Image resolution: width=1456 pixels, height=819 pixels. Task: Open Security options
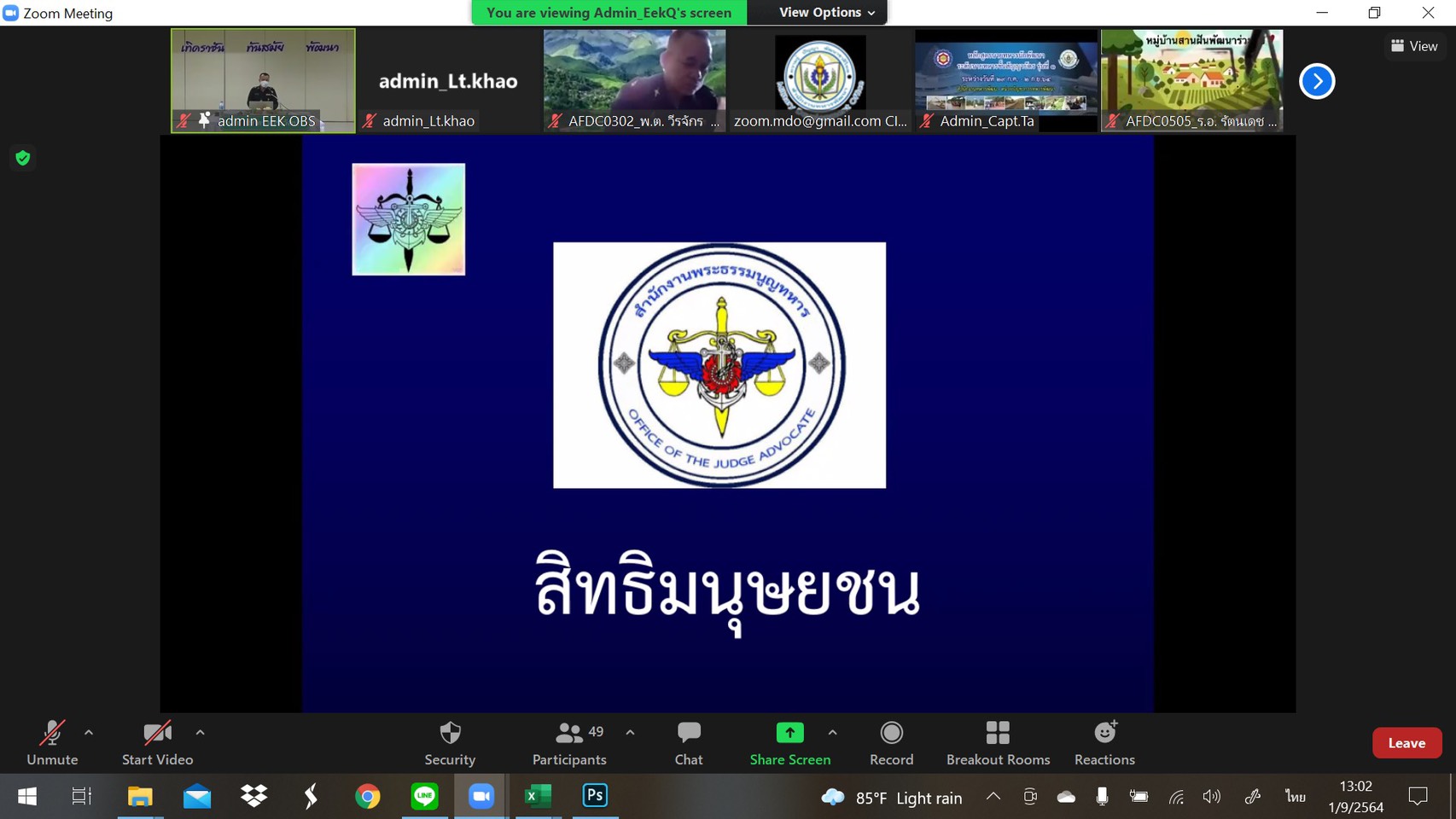[x=450, y=743]
